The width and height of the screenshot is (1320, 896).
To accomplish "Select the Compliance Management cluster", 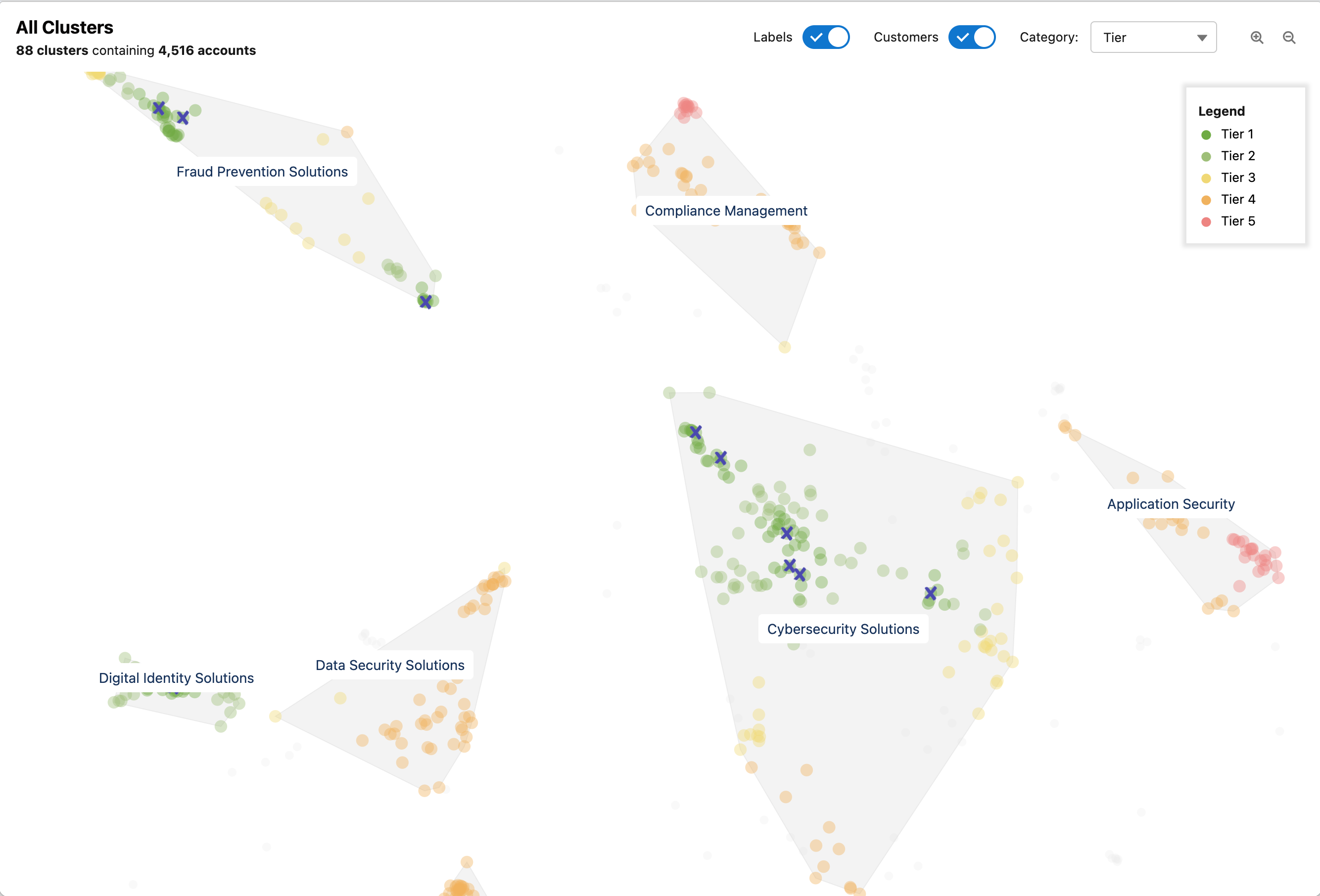I will (725, 210).
